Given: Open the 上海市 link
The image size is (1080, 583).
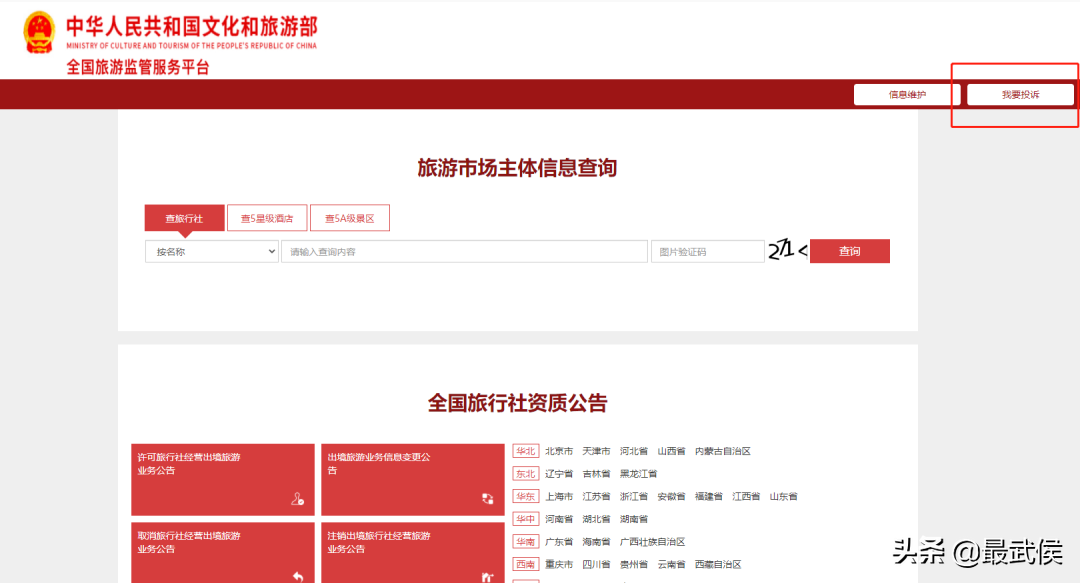Looking at the screenshot, I should (x=559, y=496).
